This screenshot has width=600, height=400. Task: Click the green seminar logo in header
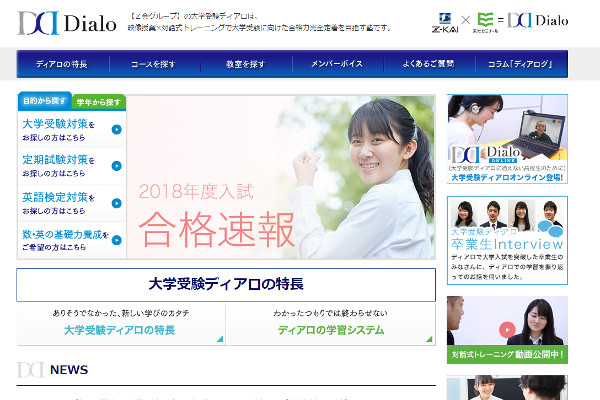pyautogui.click(x=485, y=23)
